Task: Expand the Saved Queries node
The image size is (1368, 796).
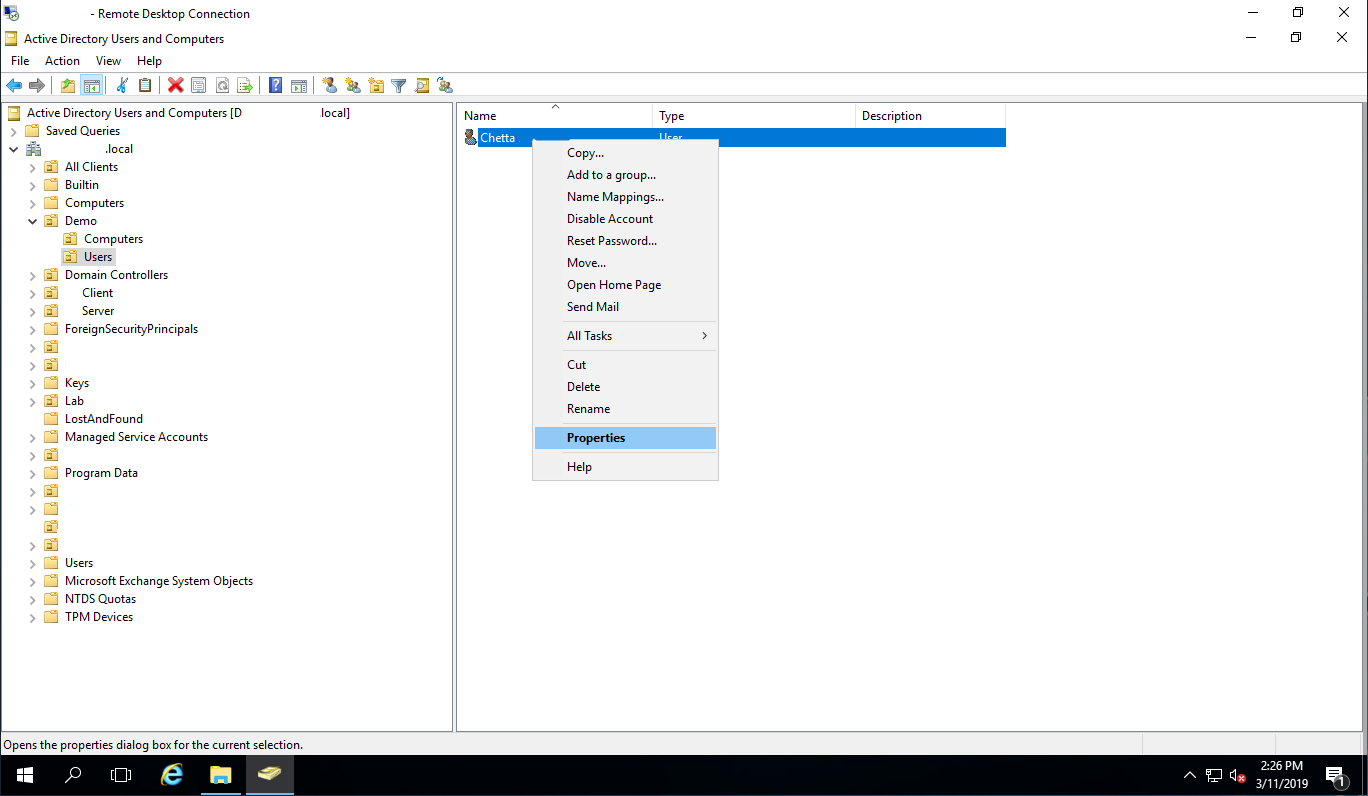Action: (x=13, y=131)
